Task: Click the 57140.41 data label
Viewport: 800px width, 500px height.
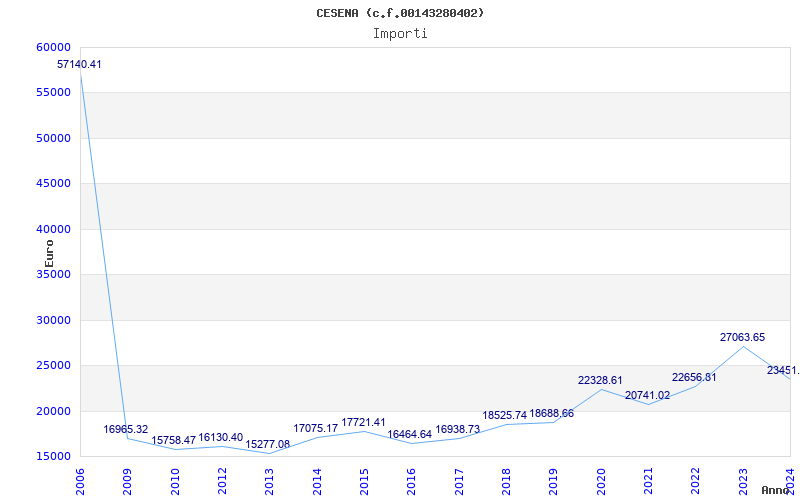Action: (x=79, y=64)
